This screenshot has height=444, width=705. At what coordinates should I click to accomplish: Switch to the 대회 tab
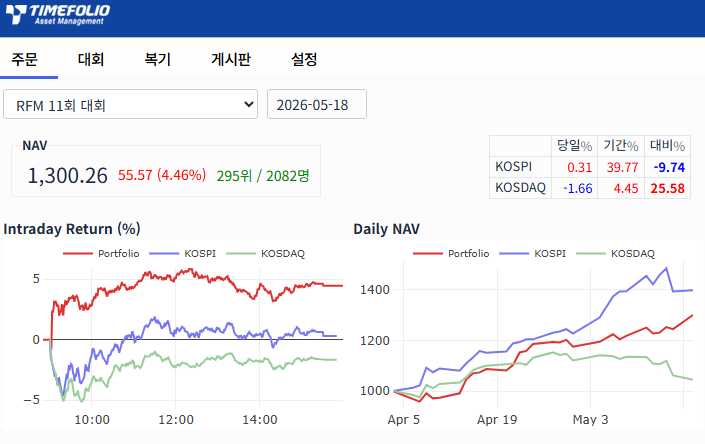(x=91, y=59)
